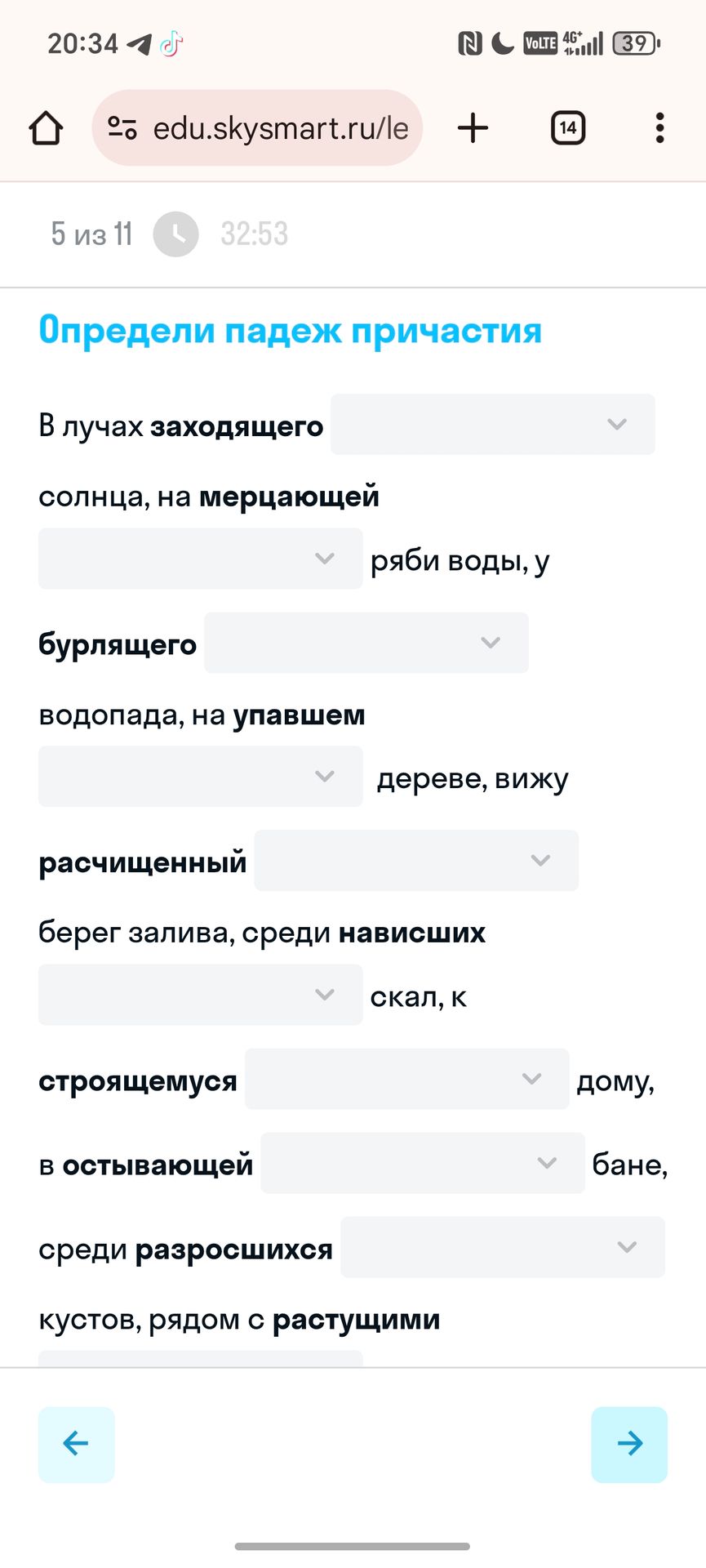Go to next question with right arrow
Image resolution: width=706 pixels, height=1568 pixels.
[x=629, y=1444]
